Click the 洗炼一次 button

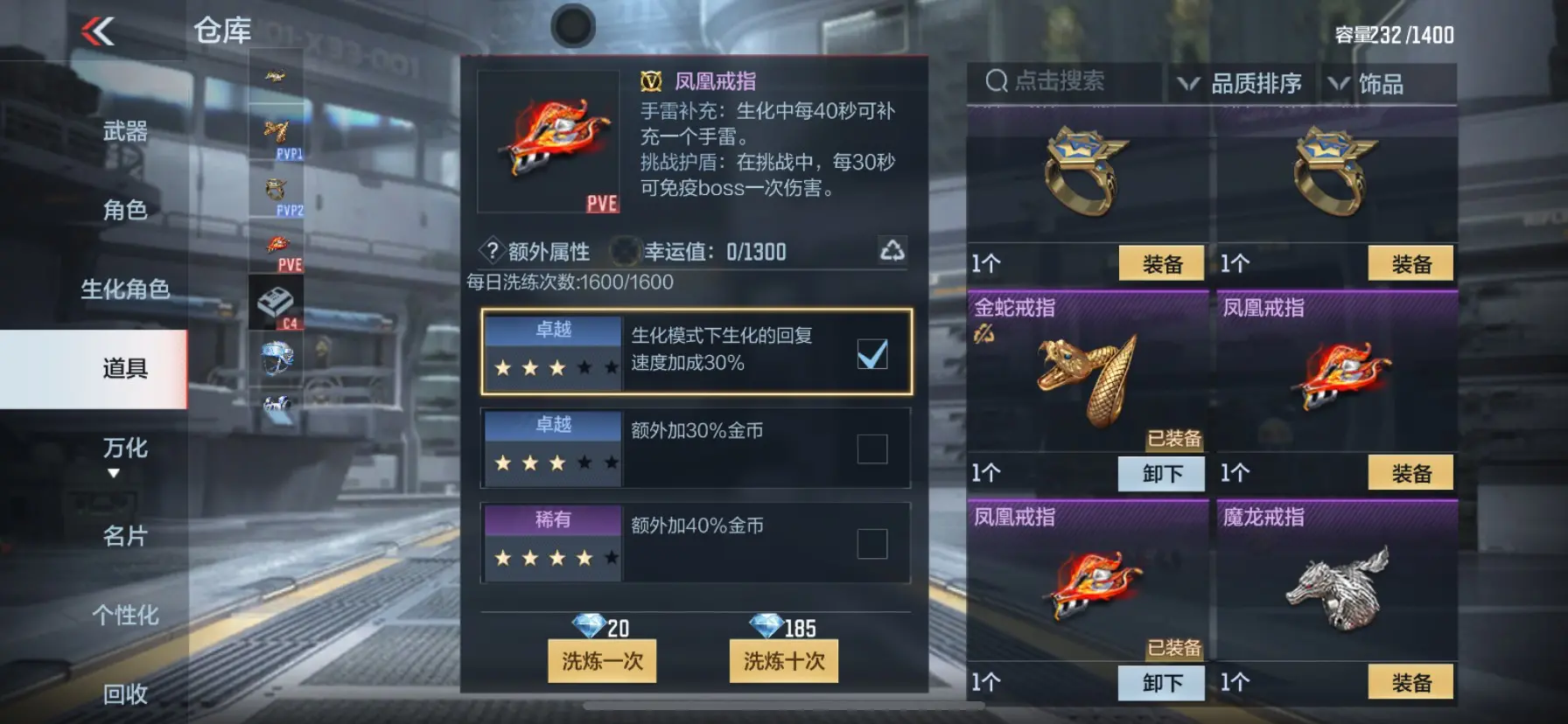(x=602, y=661)
